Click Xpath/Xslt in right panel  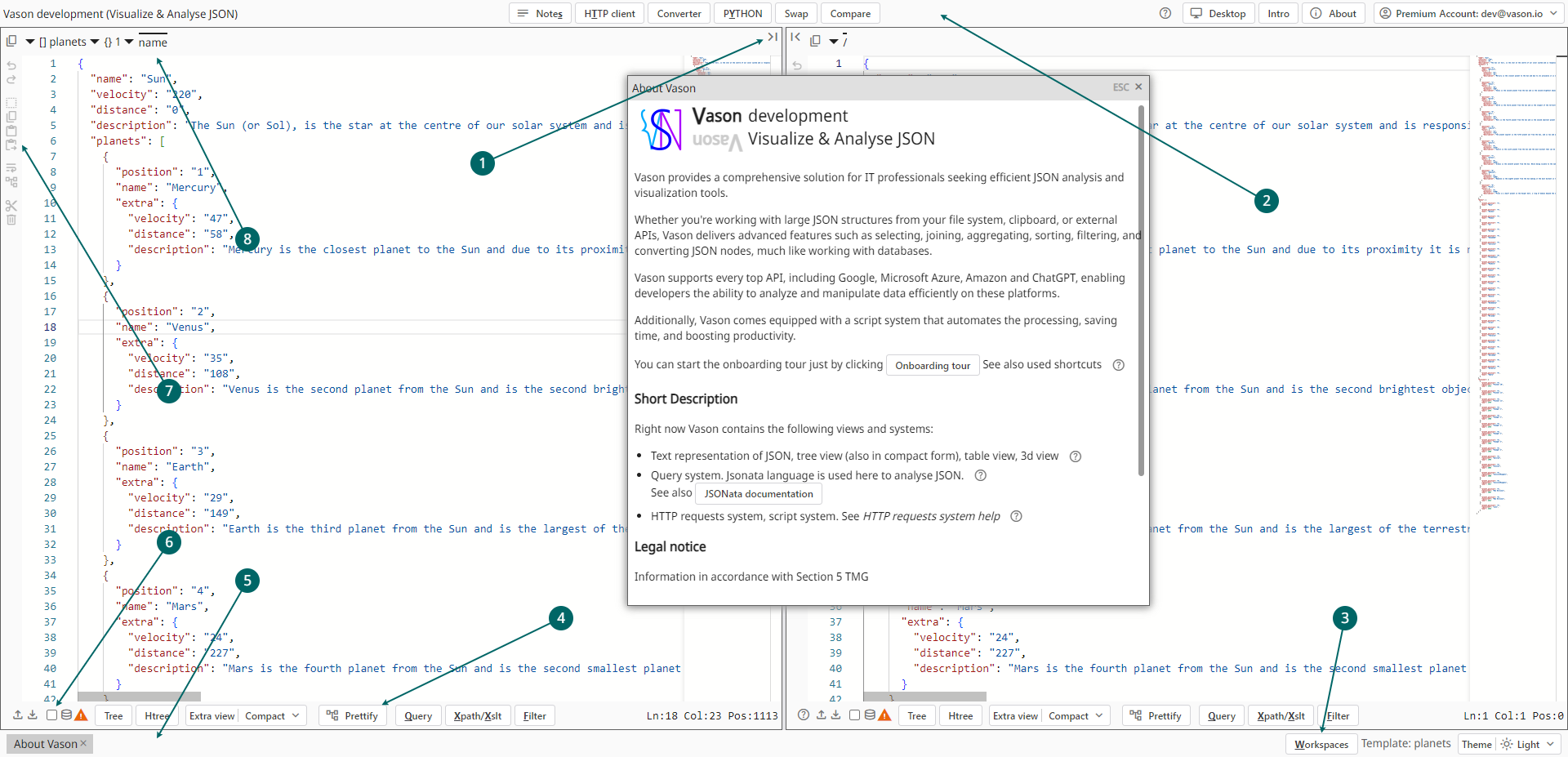(1281, 715)
